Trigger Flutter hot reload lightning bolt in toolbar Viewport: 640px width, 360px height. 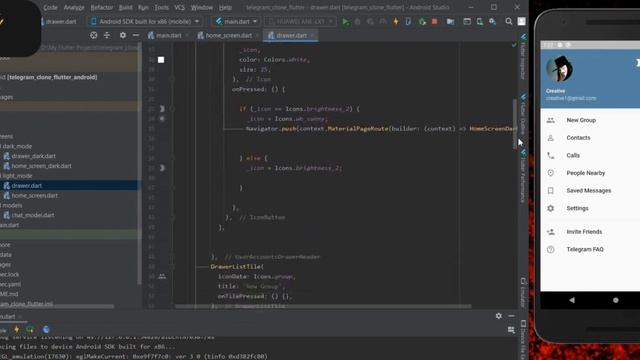(396, 21)
